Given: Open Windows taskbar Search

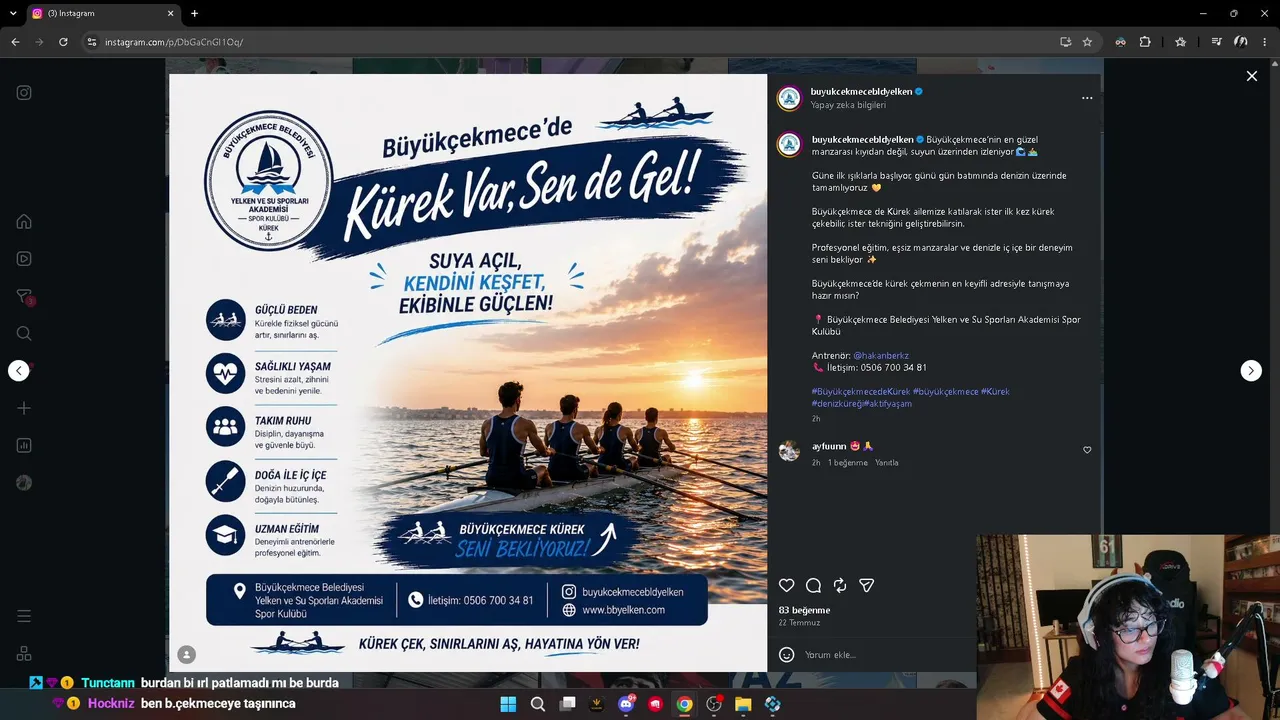Looking at the screenshot, I should point(538,704).
